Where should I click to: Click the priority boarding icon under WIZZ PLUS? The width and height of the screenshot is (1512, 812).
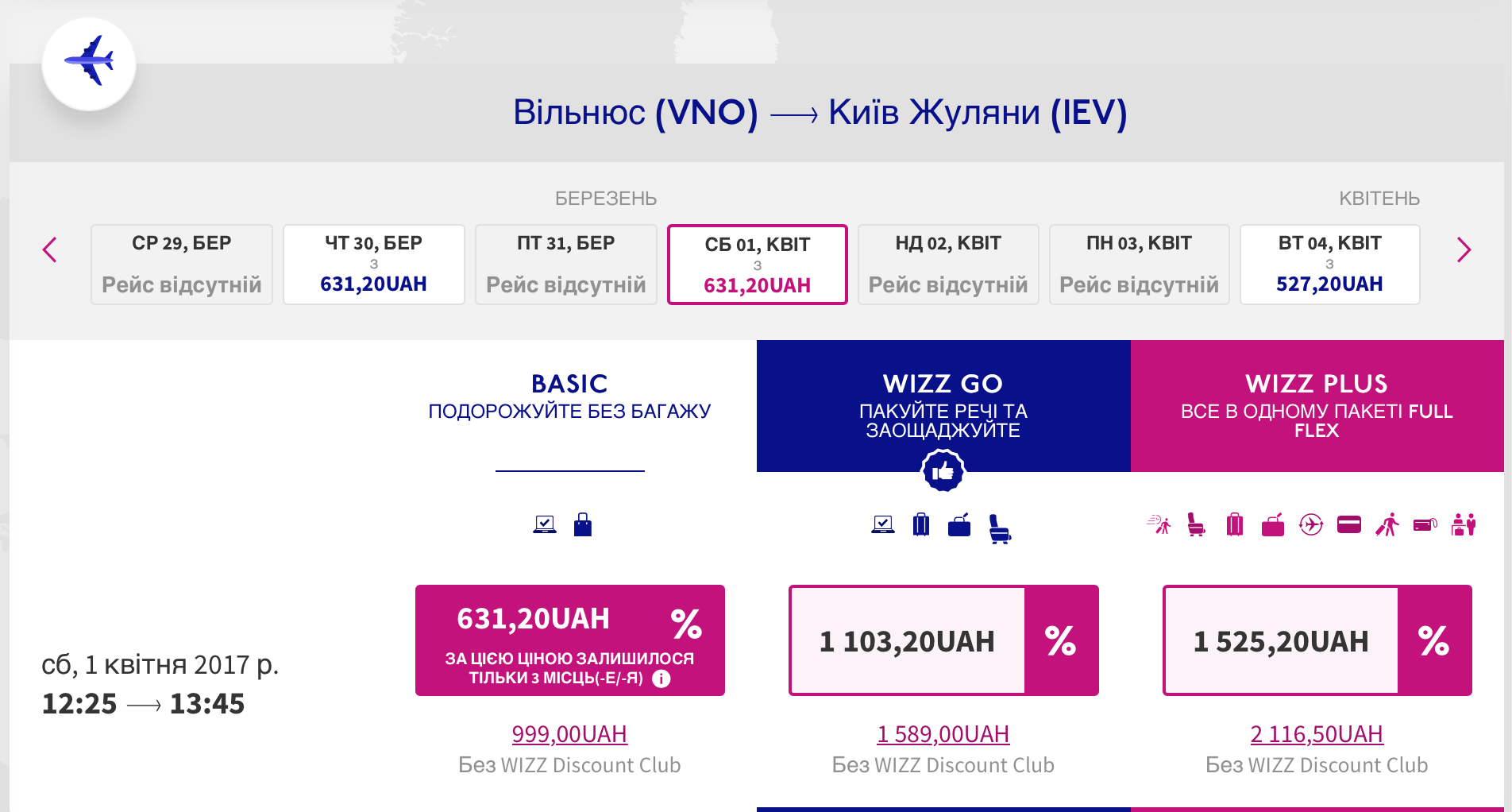[x=1159, y=524]
